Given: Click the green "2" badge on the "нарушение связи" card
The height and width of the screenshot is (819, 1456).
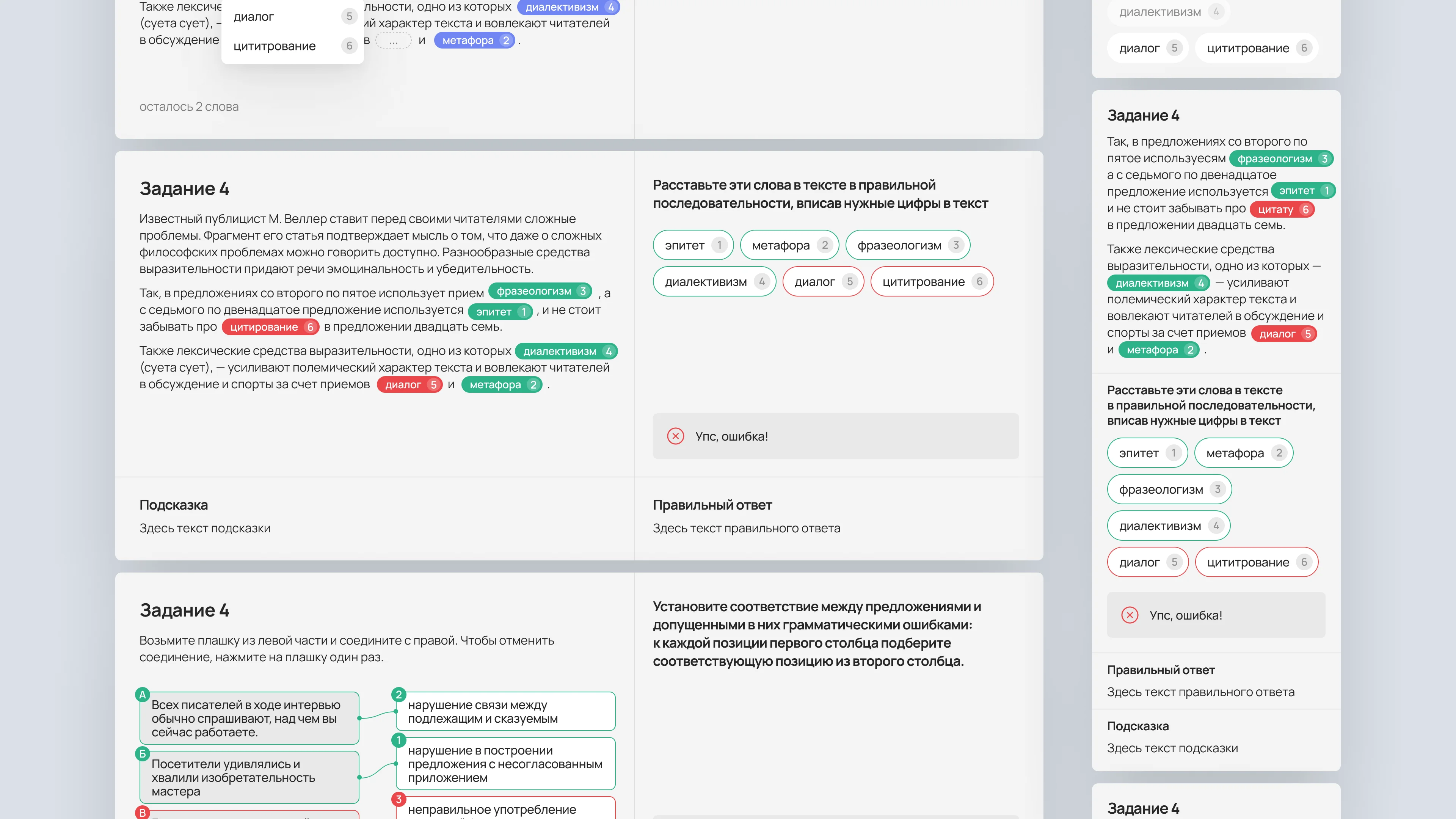Looking at the screenshot, I should pyautogui.click(x=399, y=695).
